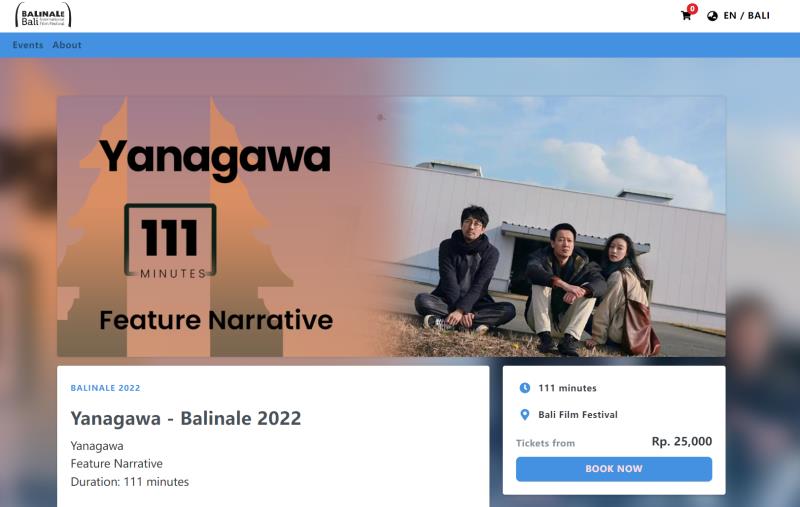Image resolution: width=800 pixels, height=507 pixels.
Task: Click the Feature Narrative banner text
Action: coord(216,320)
